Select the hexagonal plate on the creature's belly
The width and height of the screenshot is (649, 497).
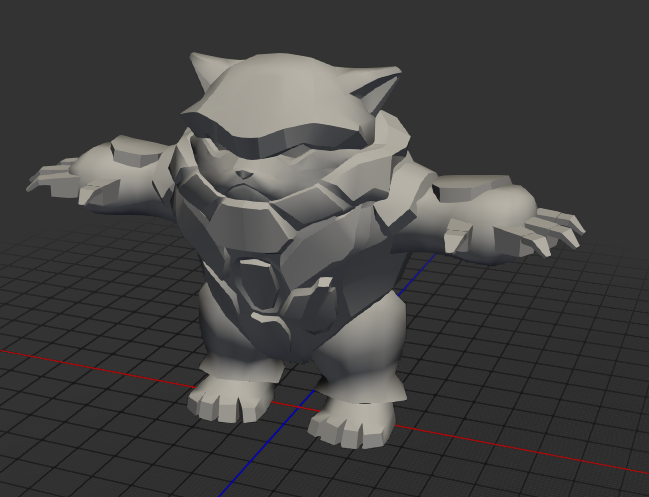tap(259, 285)
